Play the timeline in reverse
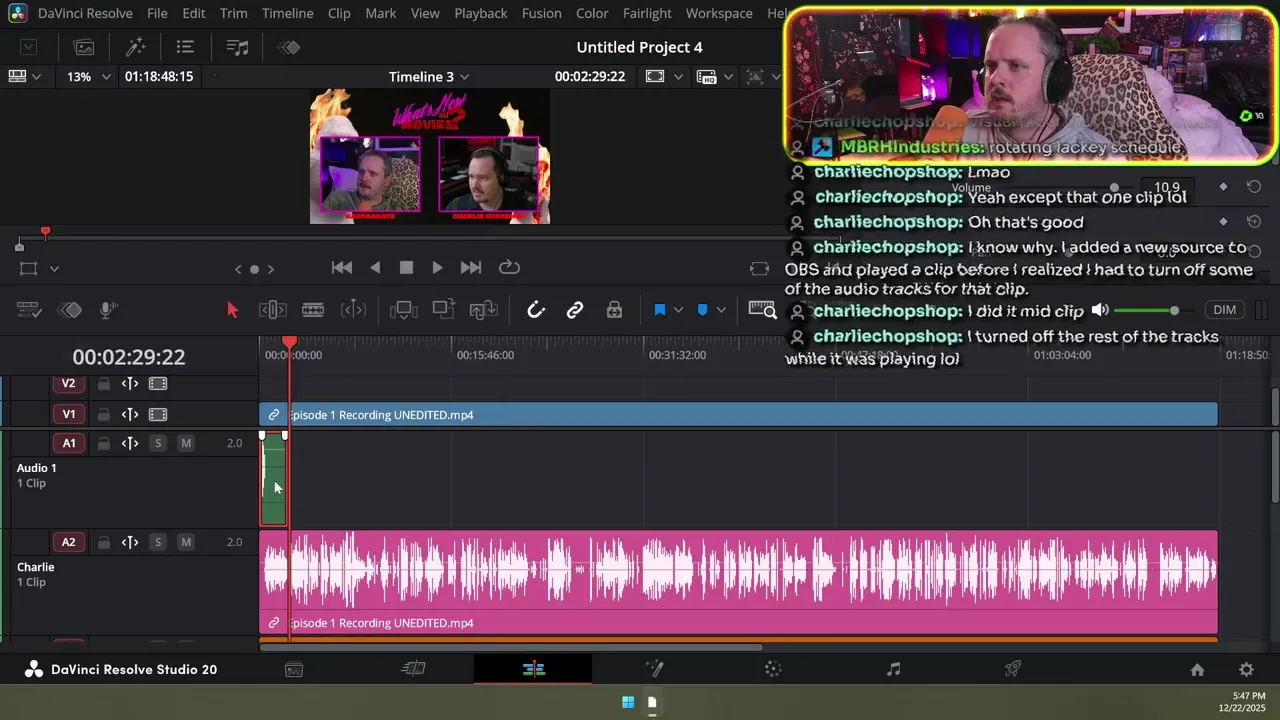1280x720 pixels. pyautogui.click(x=375, y=268)
